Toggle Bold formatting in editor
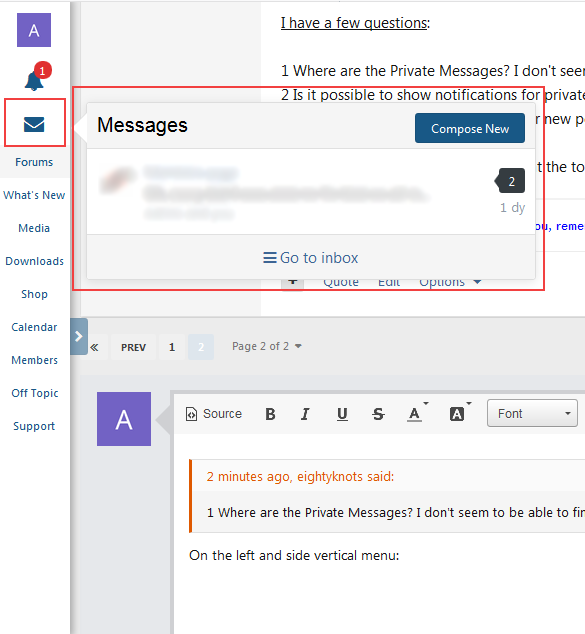The width and height of the screenshot is (585, 634). [x=270, y=414]
